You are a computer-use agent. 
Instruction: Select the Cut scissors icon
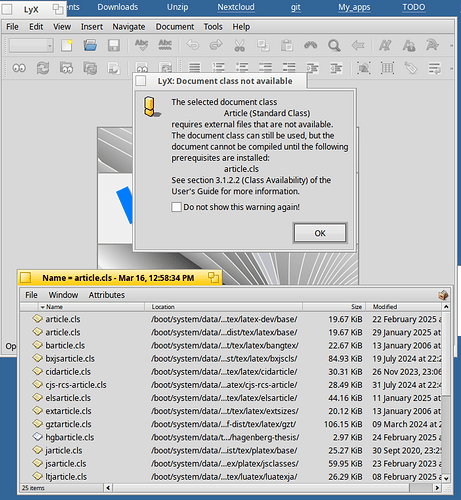[x=239, y=45]
